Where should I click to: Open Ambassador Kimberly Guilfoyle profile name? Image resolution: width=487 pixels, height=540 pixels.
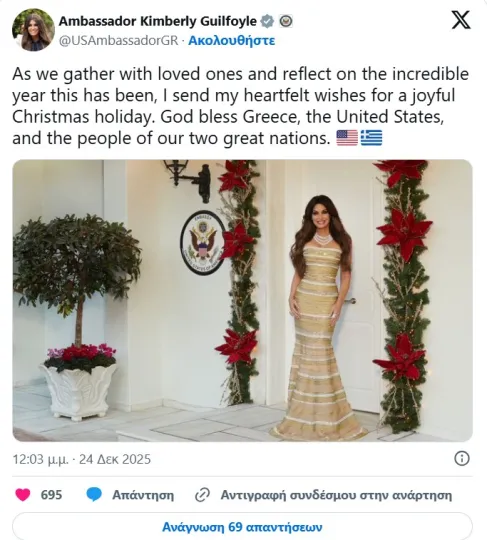click(157, 21)
